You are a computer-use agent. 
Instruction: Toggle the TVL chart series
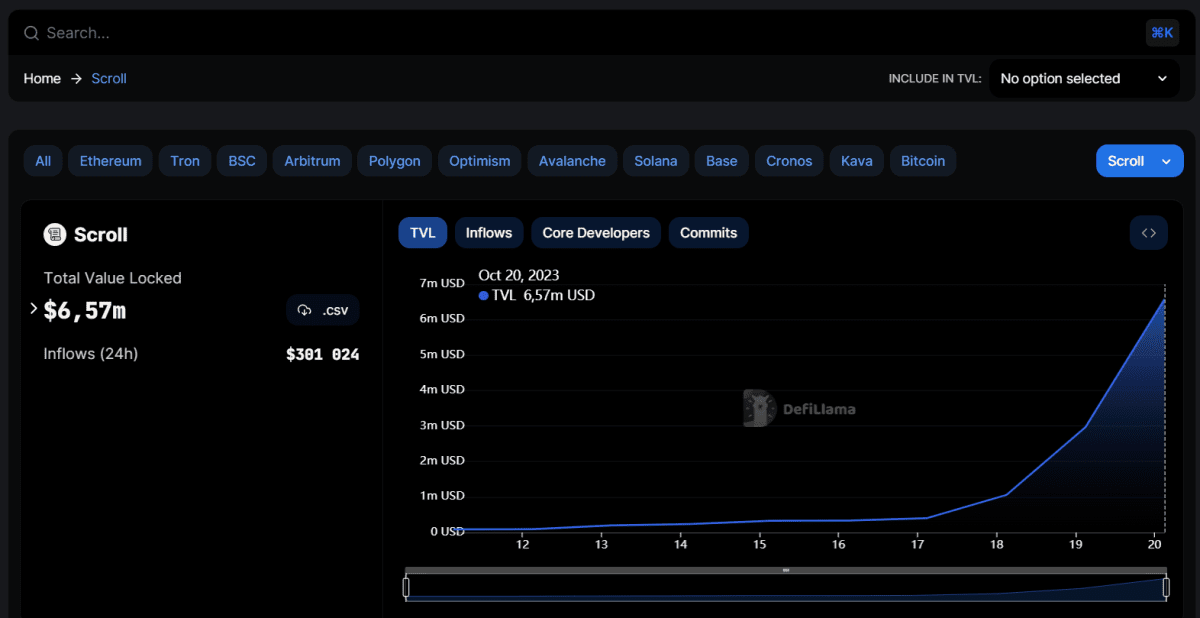[x=423, y=233]
